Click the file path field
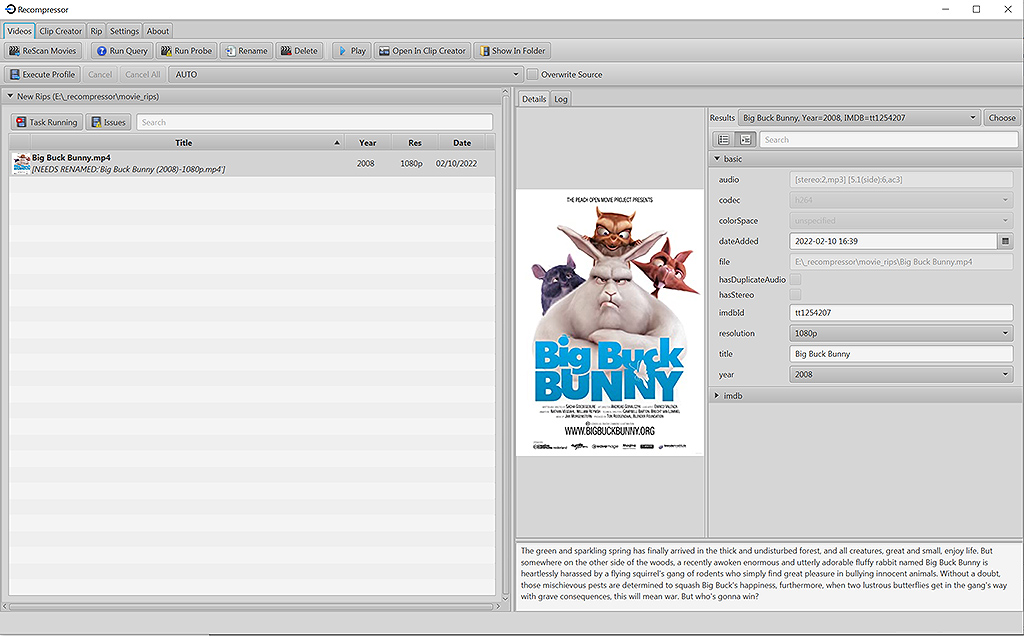 click(901, 262)
